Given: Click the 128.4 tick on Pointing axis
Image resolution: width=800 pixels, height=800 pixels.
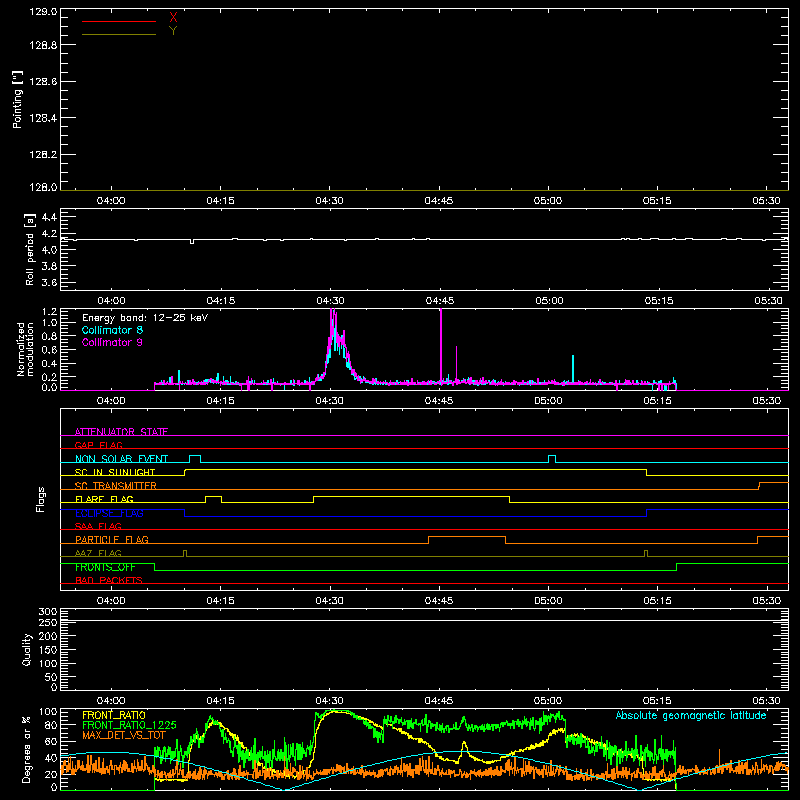Looking at the screenshot, I should click(43, 118).
